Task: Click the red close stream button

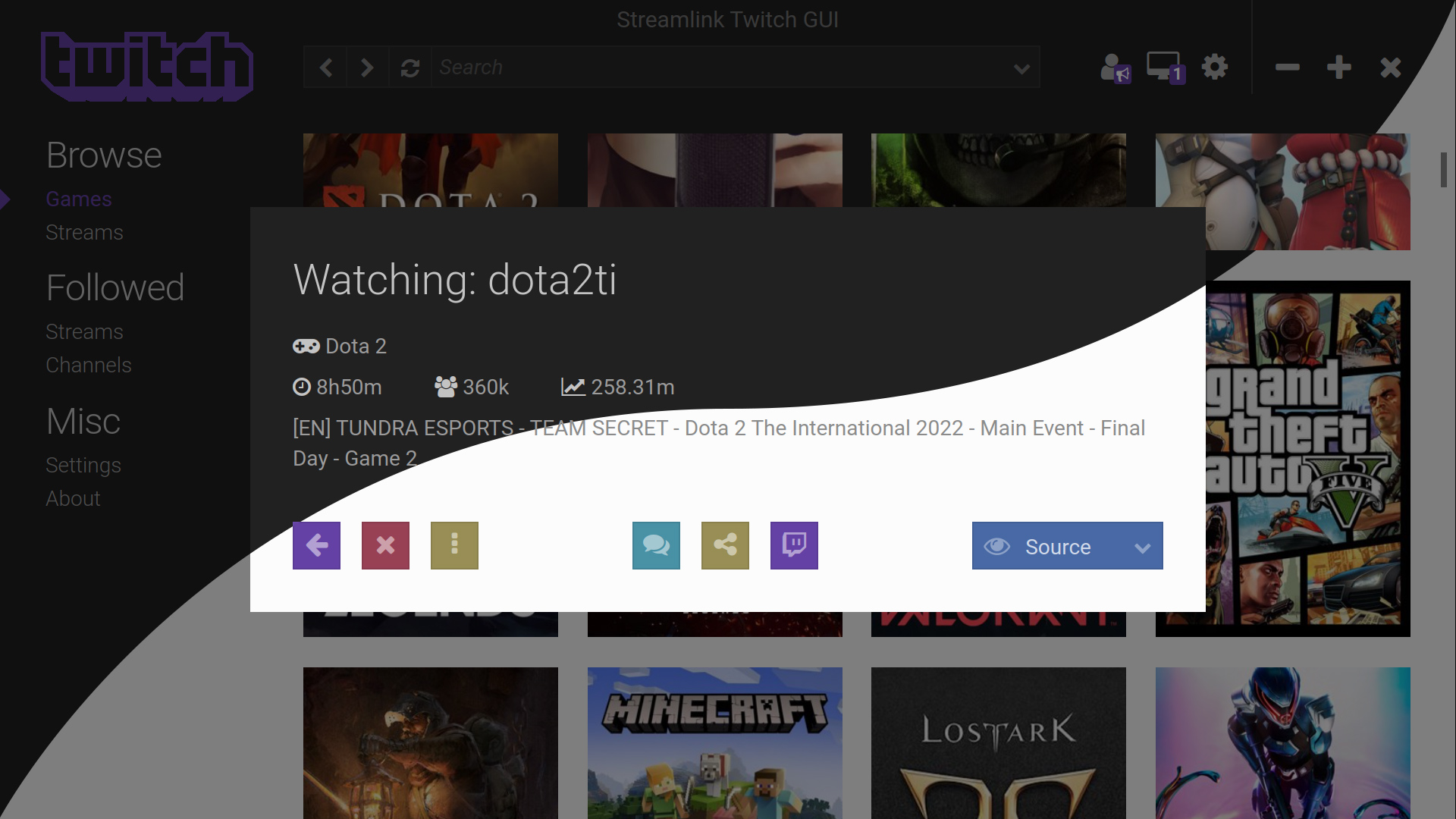Action: [385, 545]
